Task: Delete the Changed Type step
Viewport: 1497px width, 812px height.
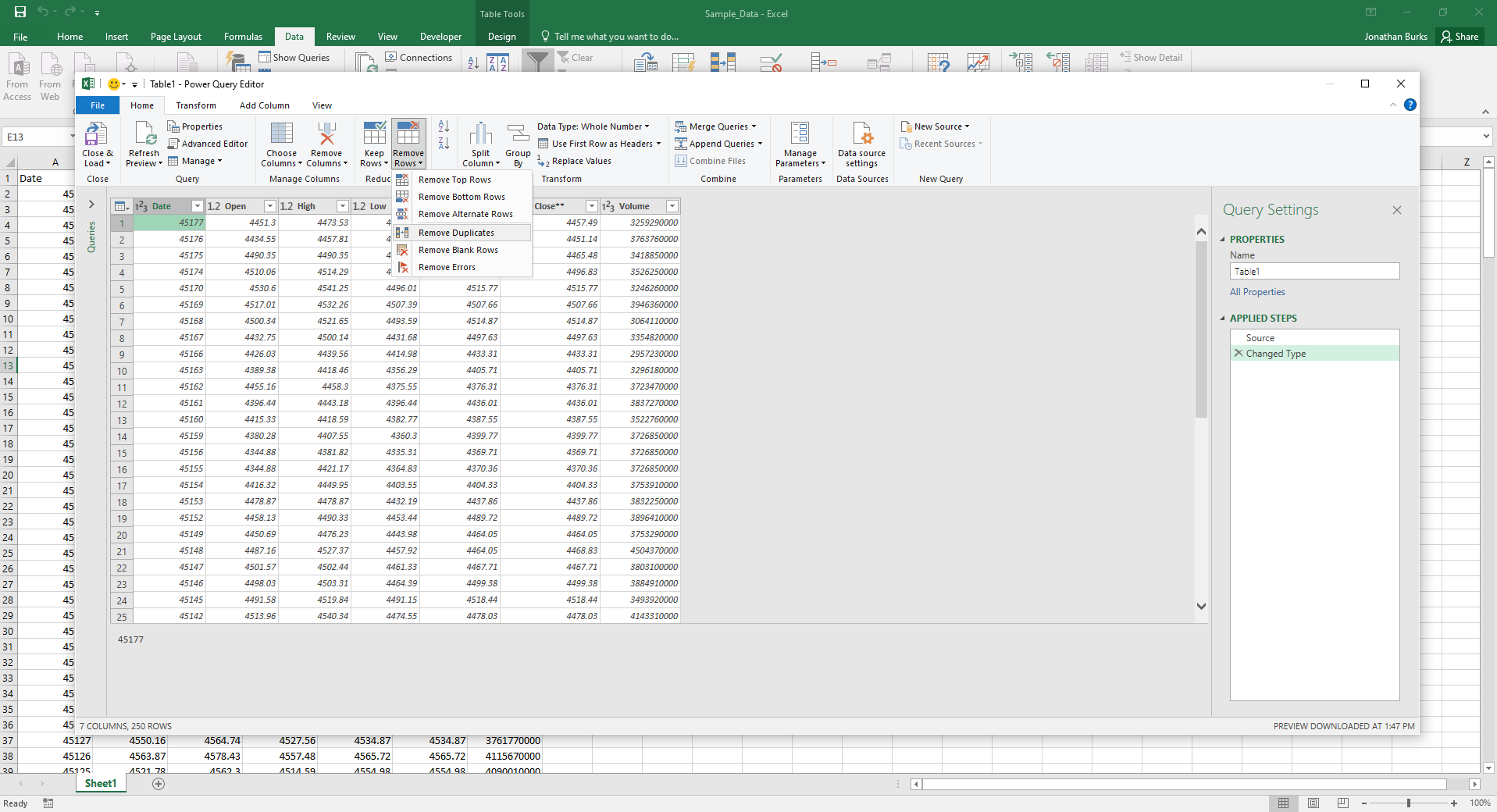Action: click(1239, 353)
